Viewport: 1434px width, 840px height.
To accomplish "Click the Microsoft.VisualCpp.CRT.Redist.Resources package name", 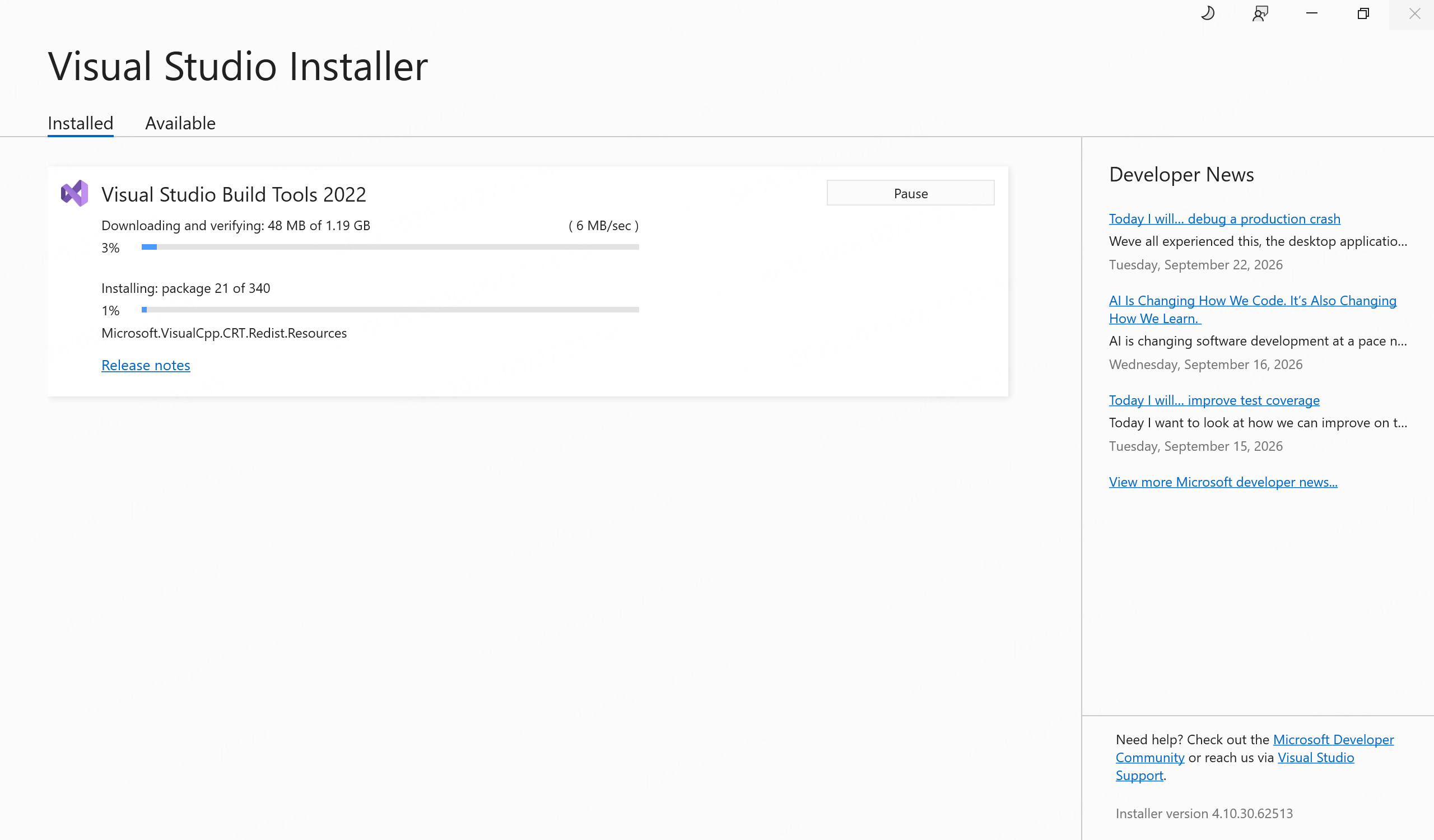I will click(224, 333).
